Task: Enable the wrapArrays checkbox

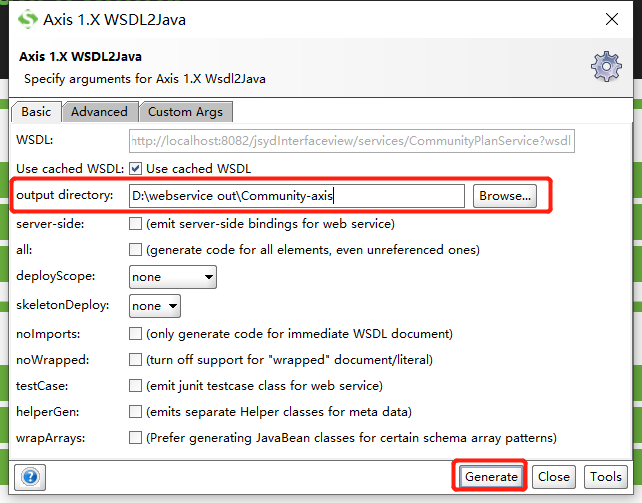Action: [136, 438]
